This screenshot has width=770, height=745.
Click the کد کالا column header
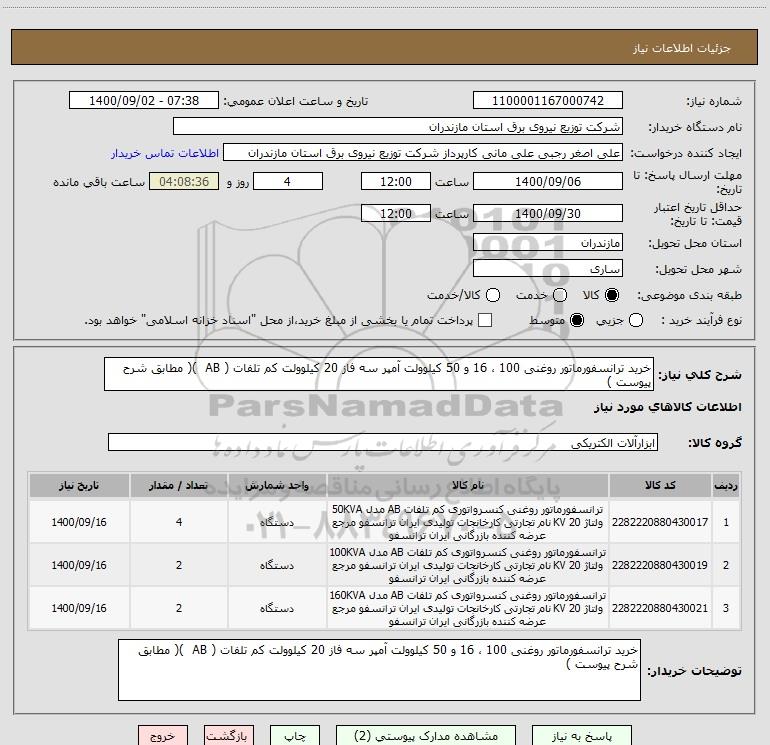(x=660, y=485)
